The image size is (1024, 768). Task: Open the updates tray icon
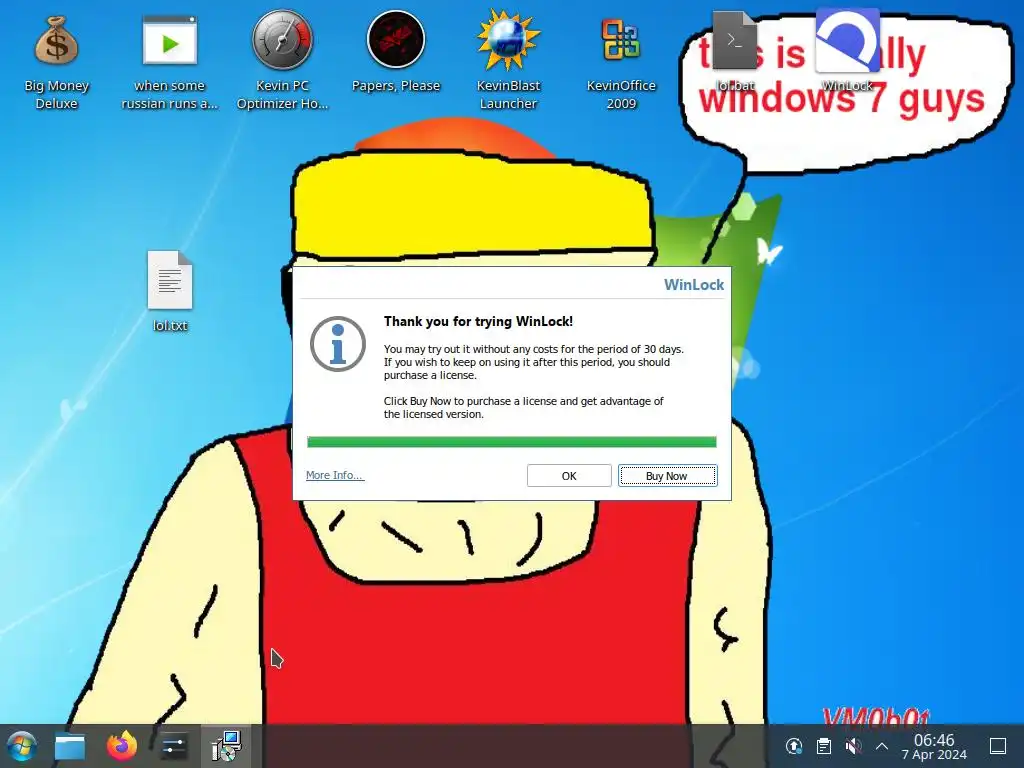(793, 746)
